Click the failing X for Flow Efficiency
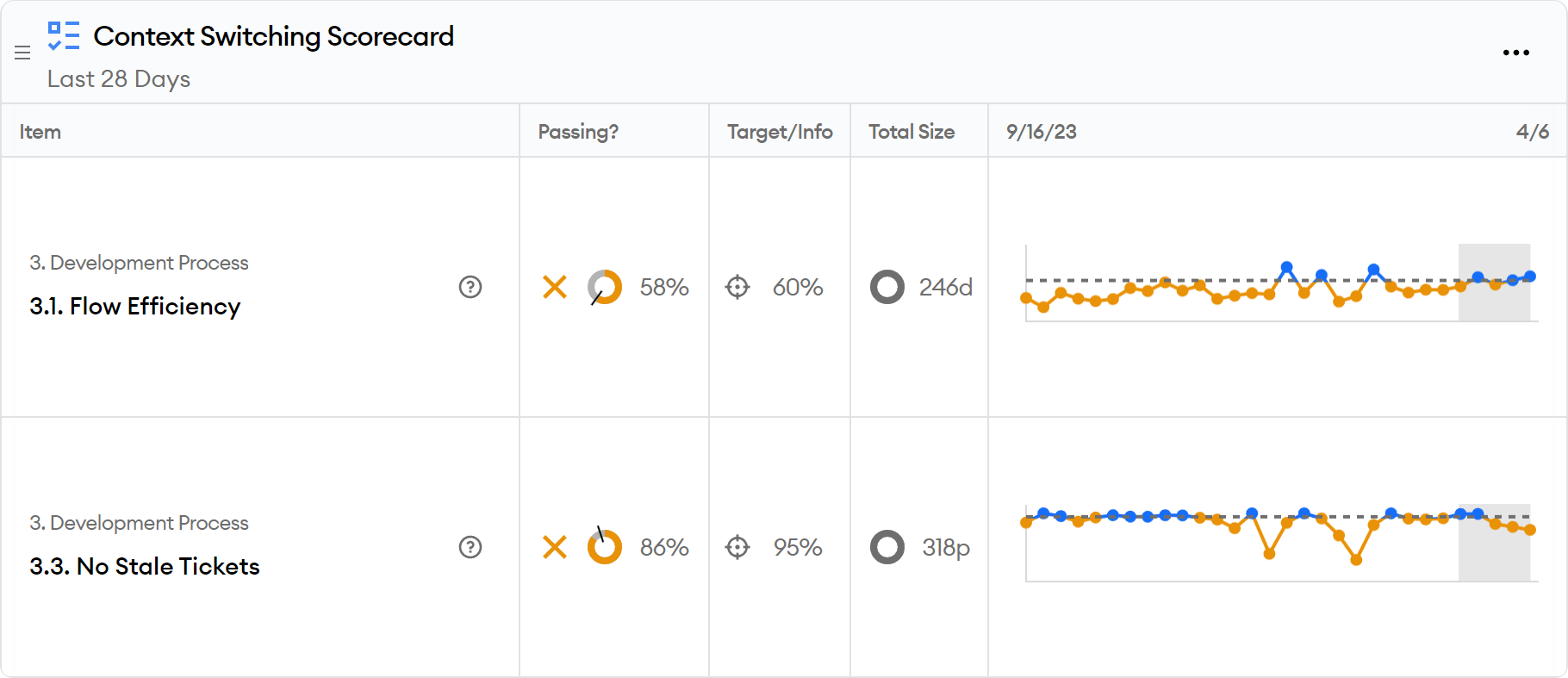Viewport: 1568px width, 678px height. (555, 287)
